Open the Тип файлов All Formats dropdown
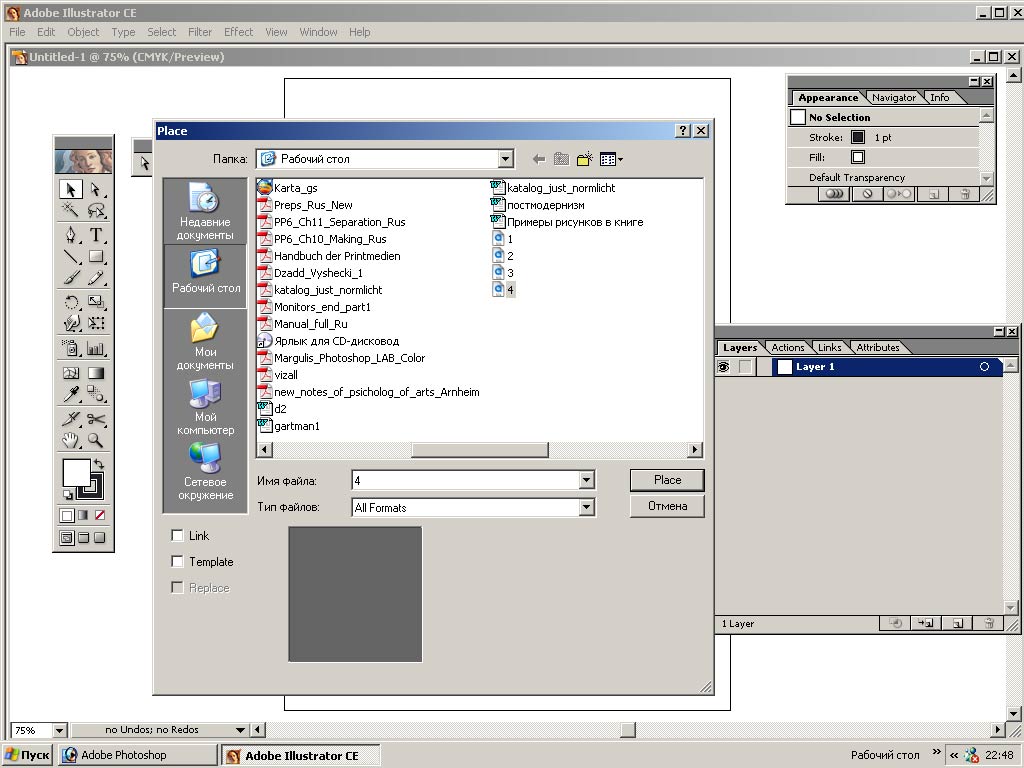Screen dimensions: 1024x768 (x=586, y=507)
